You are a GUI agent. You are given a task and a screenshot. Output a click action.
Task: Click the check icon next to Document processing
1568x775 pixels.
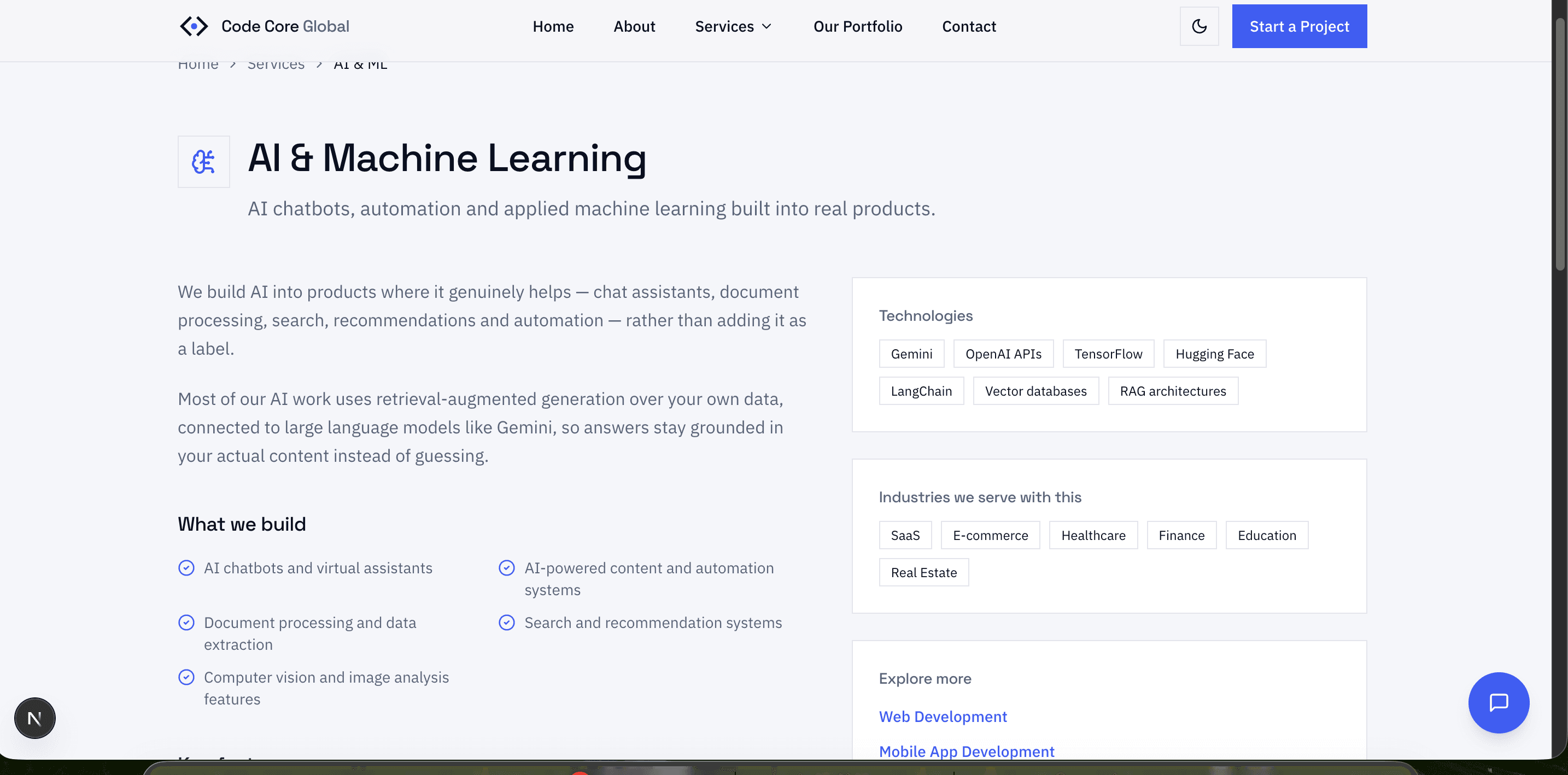(186, 623)
